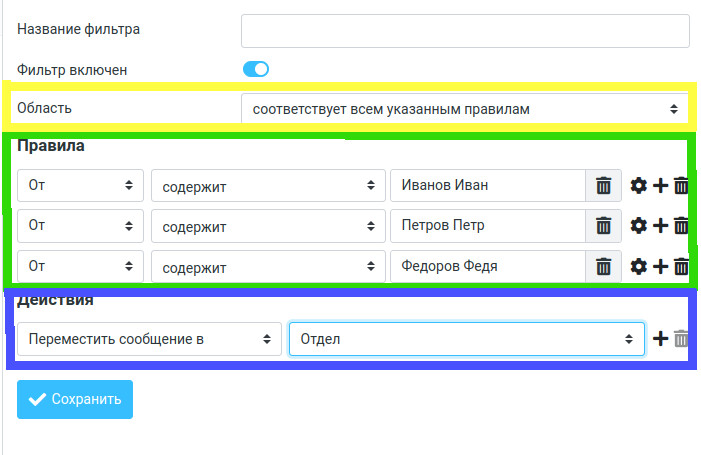The image size is (701, 455).
Task: Expand the Отдел folder dropdown
Action: [x=466, y=339]
